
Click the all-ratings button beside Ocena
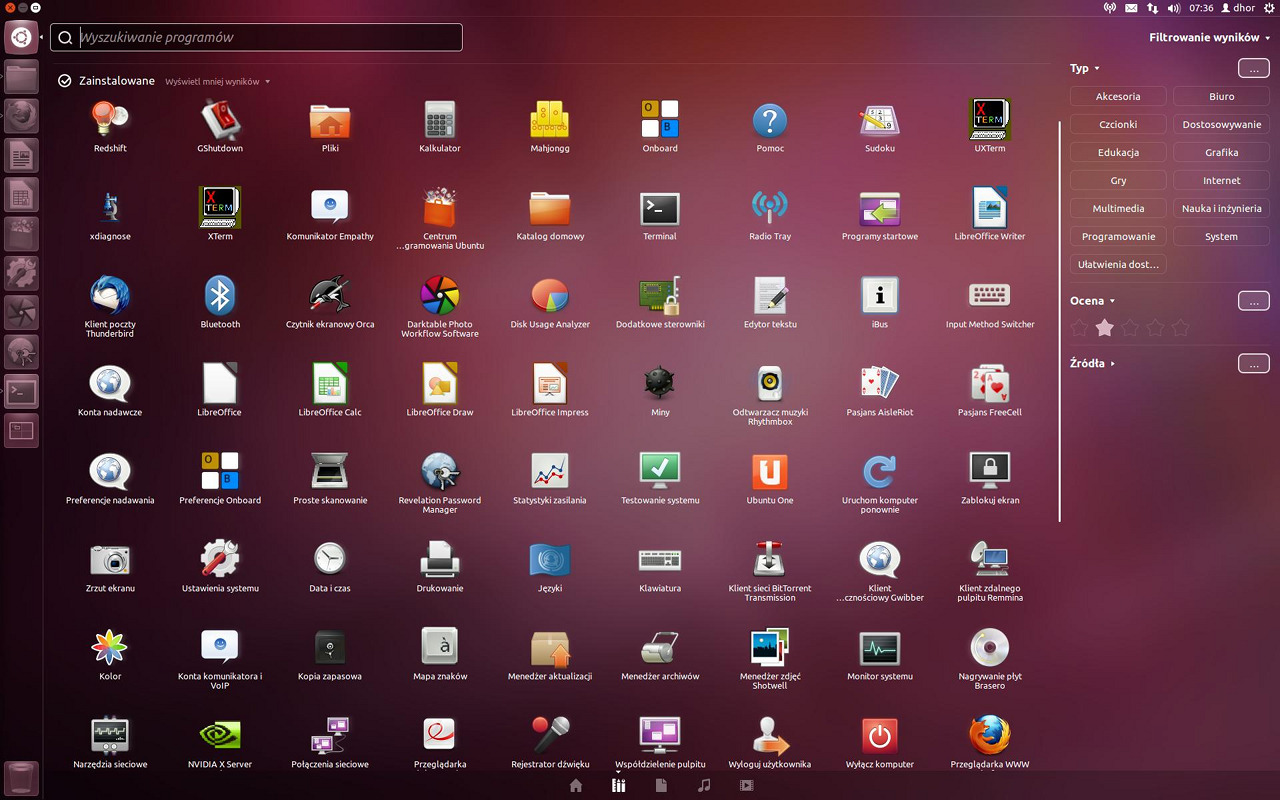click(x=1254, y=301)
